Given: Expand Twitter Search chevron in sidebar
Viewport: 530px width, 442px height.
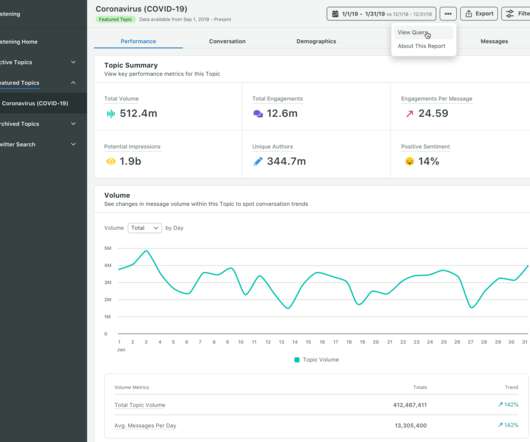Looking at the screenshot, I should pyautogui.click(x=73, y=145).
